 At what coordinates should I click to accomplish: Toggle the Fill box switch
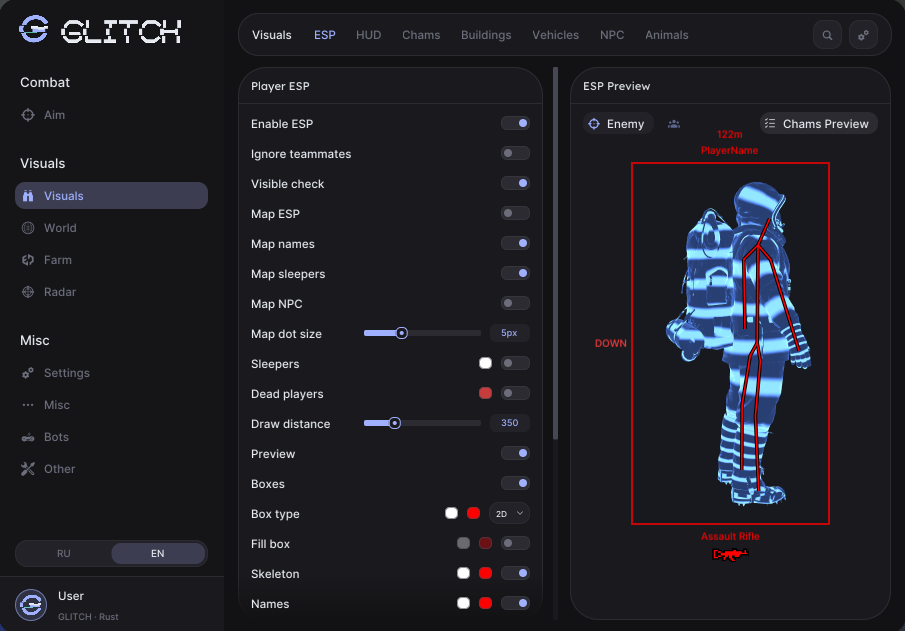coord(515,543)
